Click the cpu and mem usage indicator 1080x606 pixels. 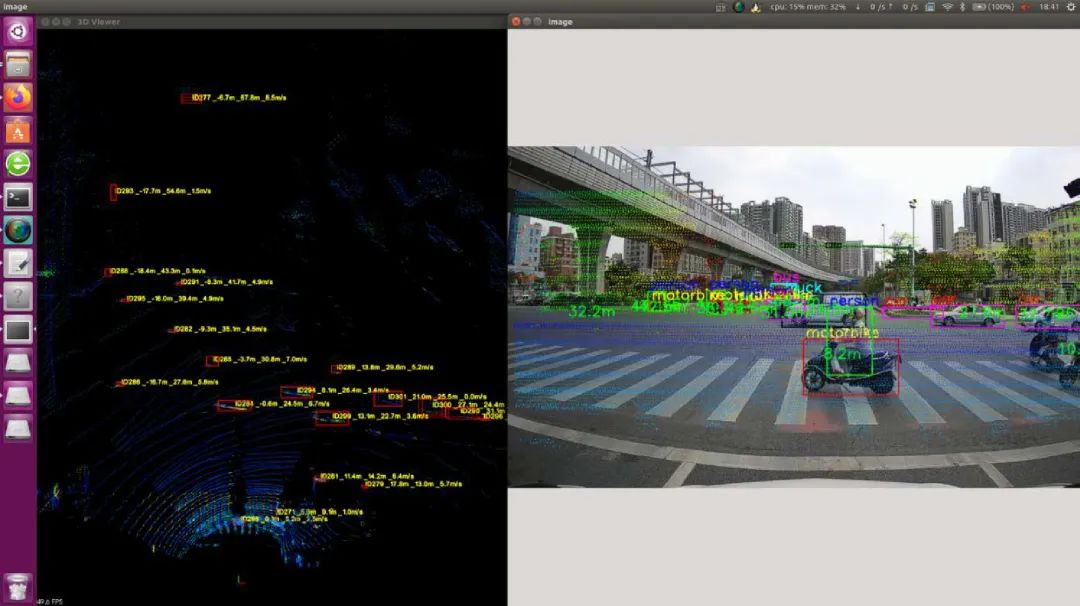(808, 7)
